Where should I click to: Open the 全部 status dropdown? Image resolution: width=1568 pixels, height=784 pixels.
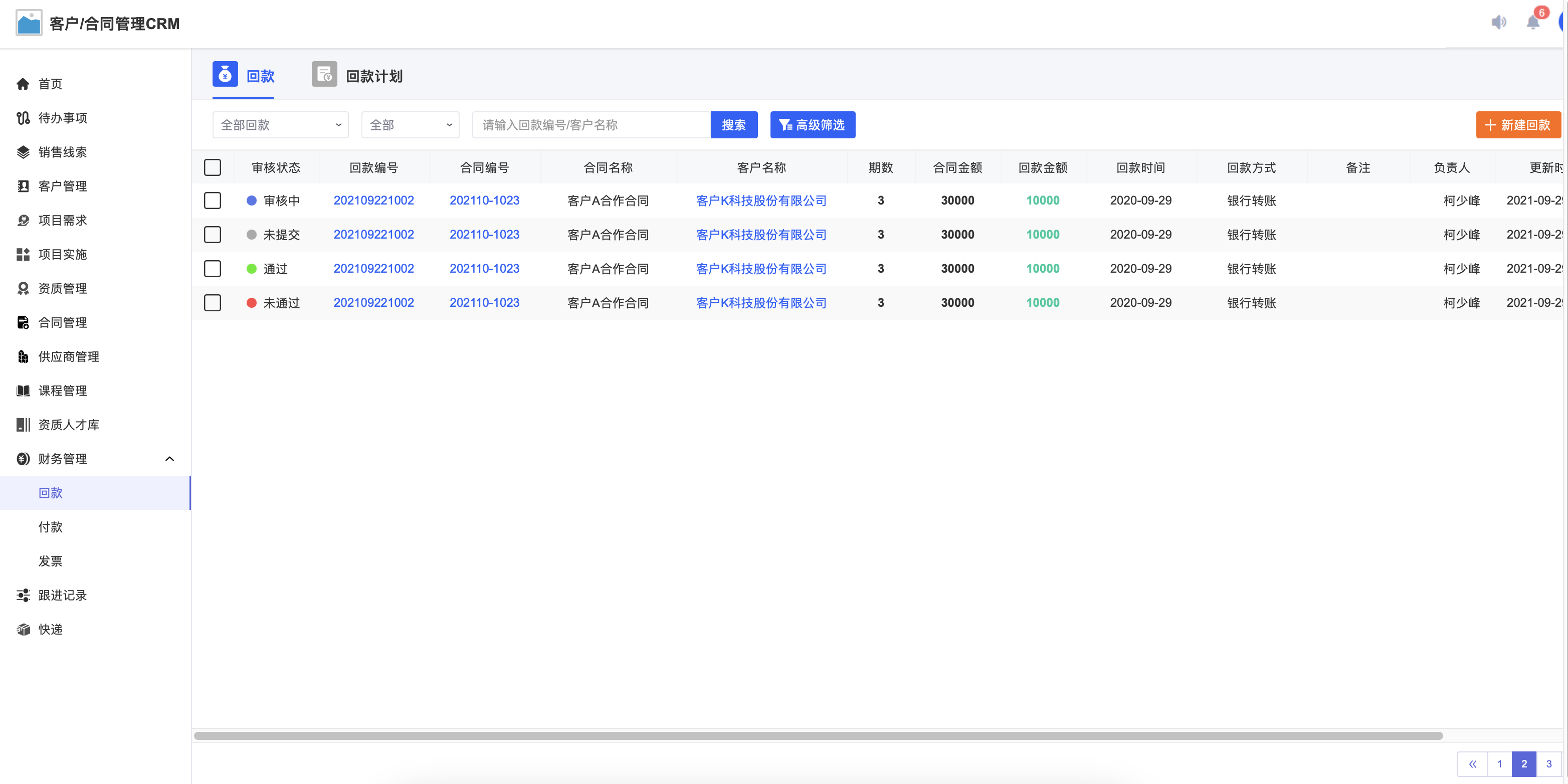410,125
